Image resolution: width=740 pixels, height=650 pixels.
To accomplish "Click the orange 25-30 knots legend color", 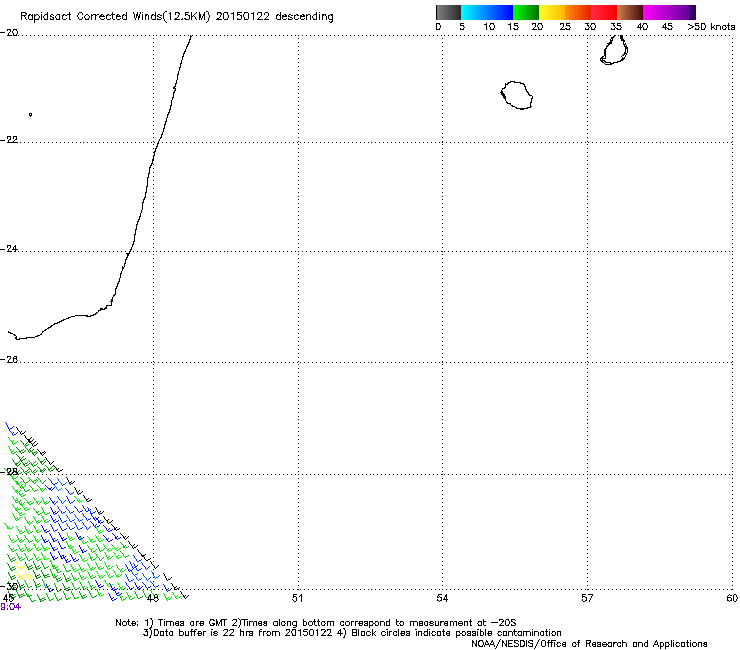I will [578, 12].
